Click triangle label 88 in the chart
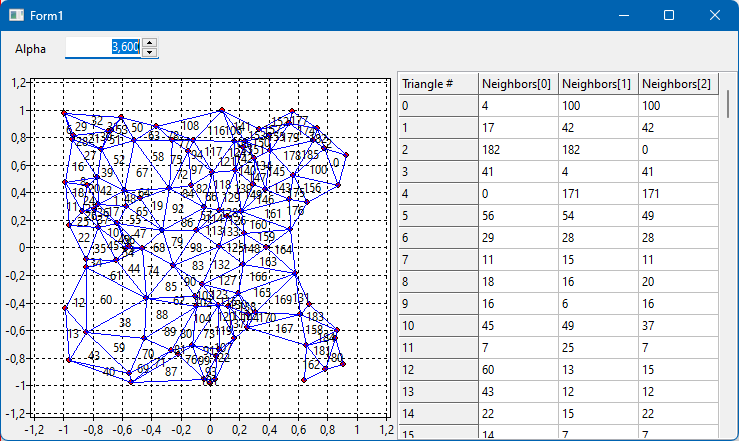 [x=162, y=315]
